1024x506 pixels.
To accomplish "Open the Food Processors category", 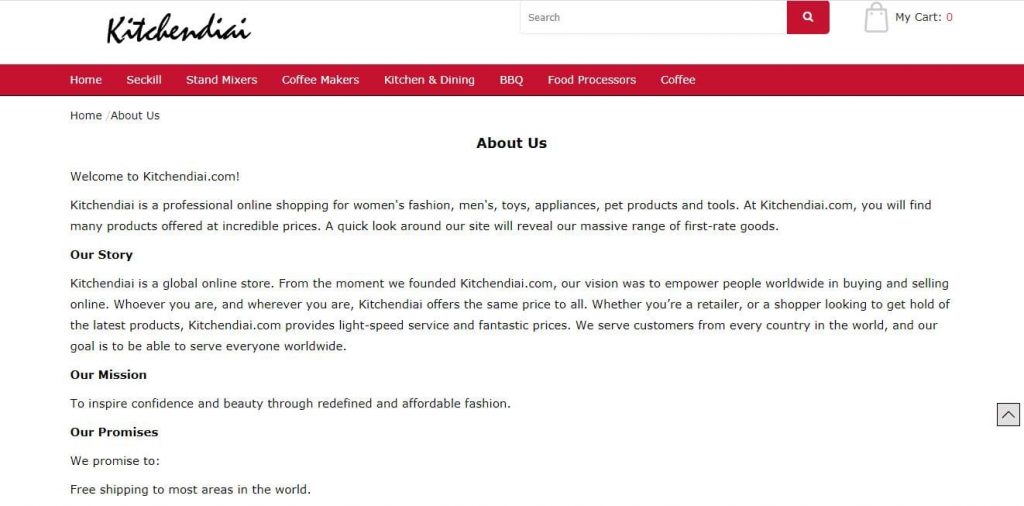I will (592, 80).
